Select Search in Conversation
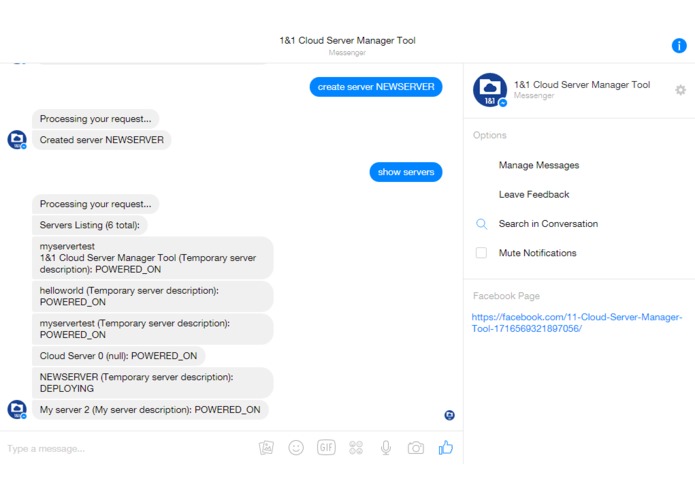Viewport: 695px width, 494px height. [548, 224]
